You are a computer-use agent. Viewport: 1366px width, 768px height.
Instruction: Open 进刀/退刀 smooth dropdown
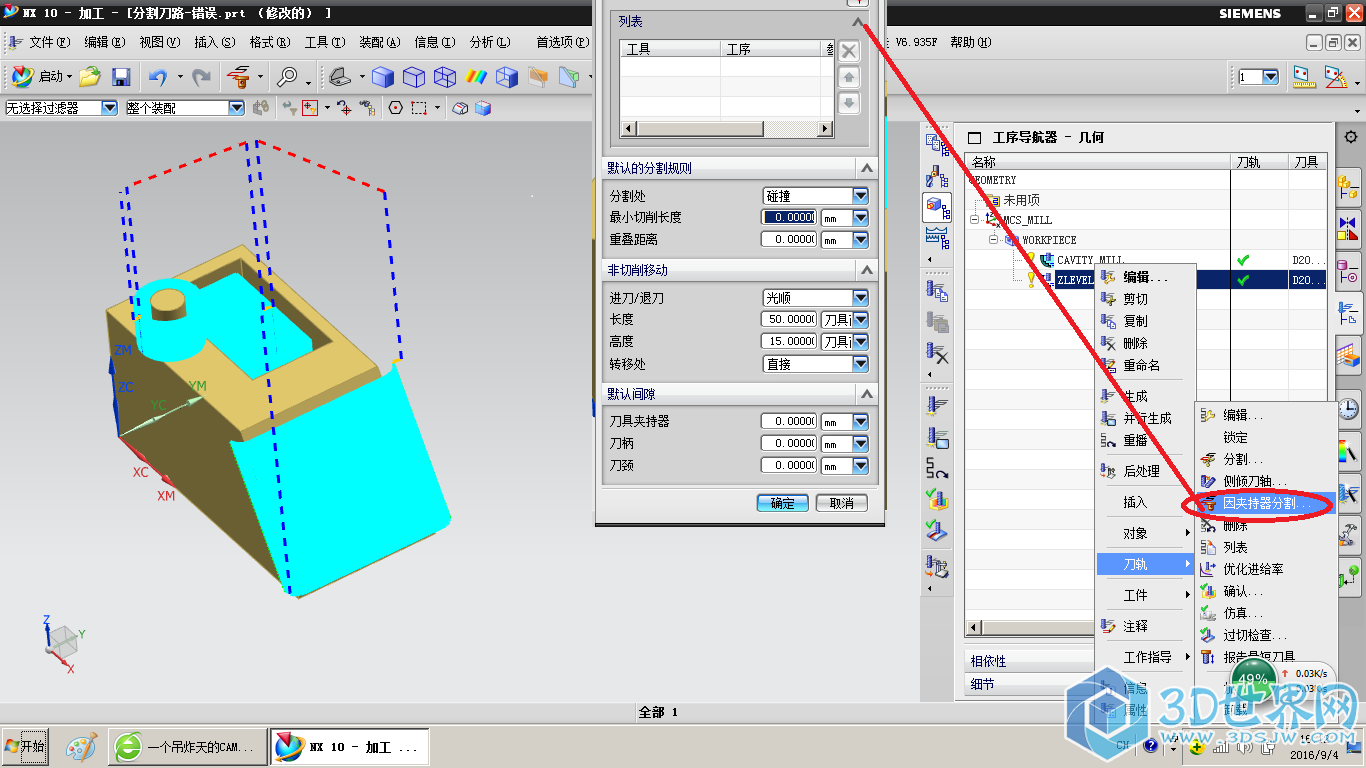[x=860, y=298]
